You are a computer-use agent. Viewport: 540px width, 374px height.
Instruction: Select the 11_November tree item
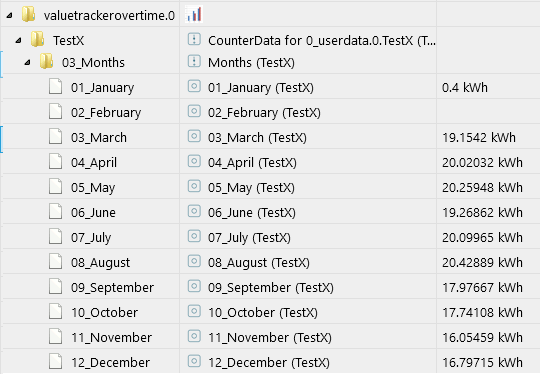(x=111, y=338)
